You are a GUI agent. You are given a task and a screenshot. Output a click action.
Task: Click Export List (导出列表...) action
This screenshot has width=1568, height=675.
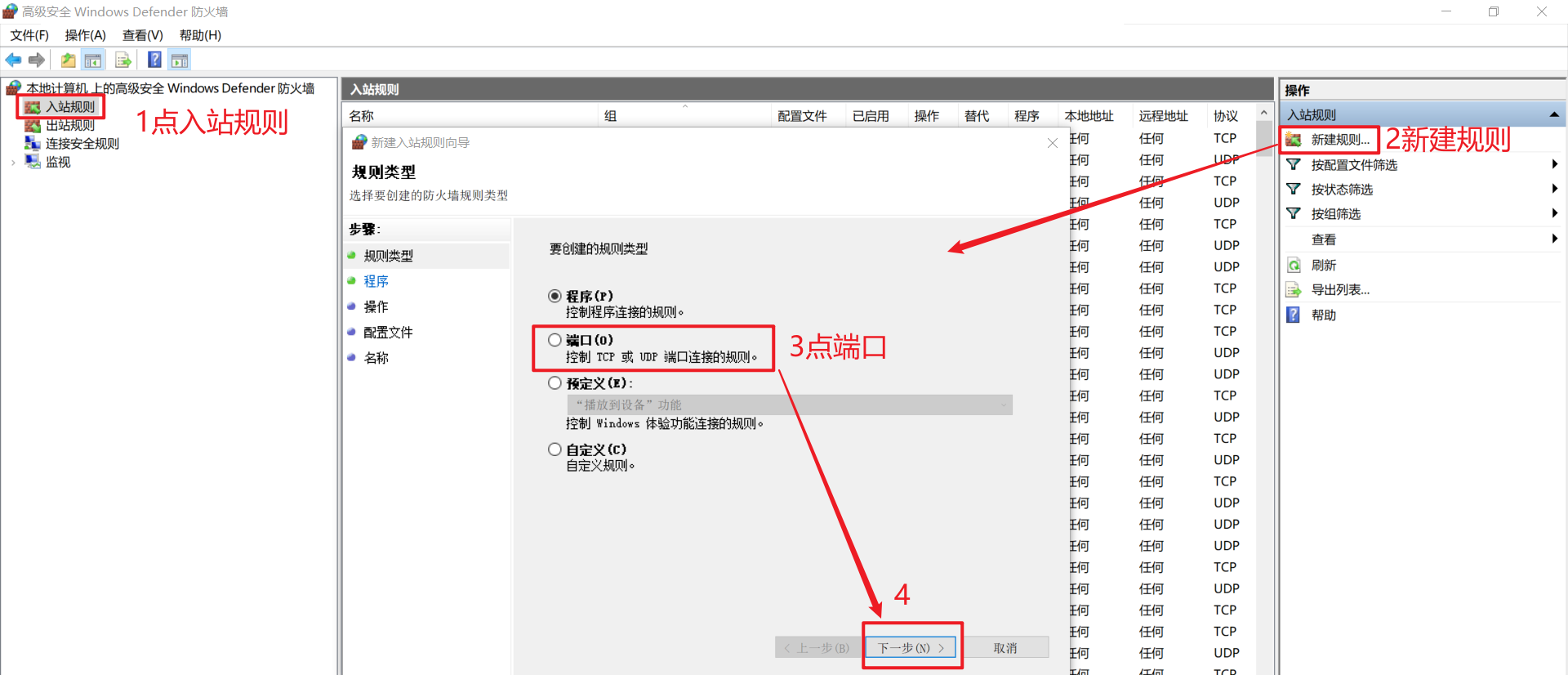(1340, 289)
